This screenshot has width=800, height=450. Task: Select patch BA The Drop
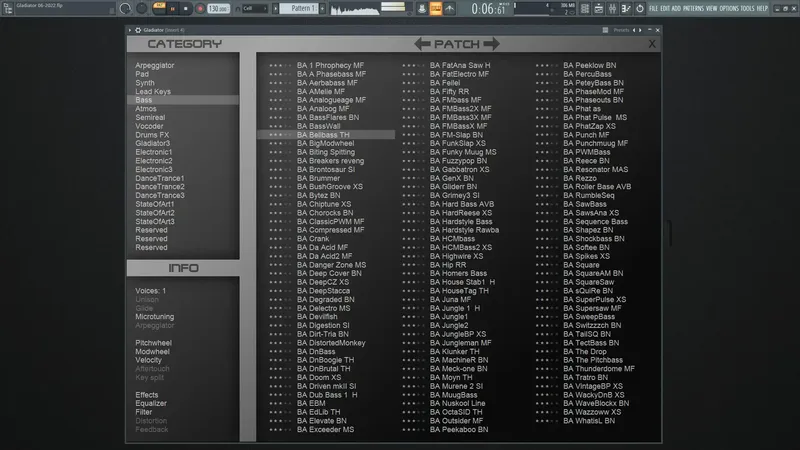click(x=585, y=352)
